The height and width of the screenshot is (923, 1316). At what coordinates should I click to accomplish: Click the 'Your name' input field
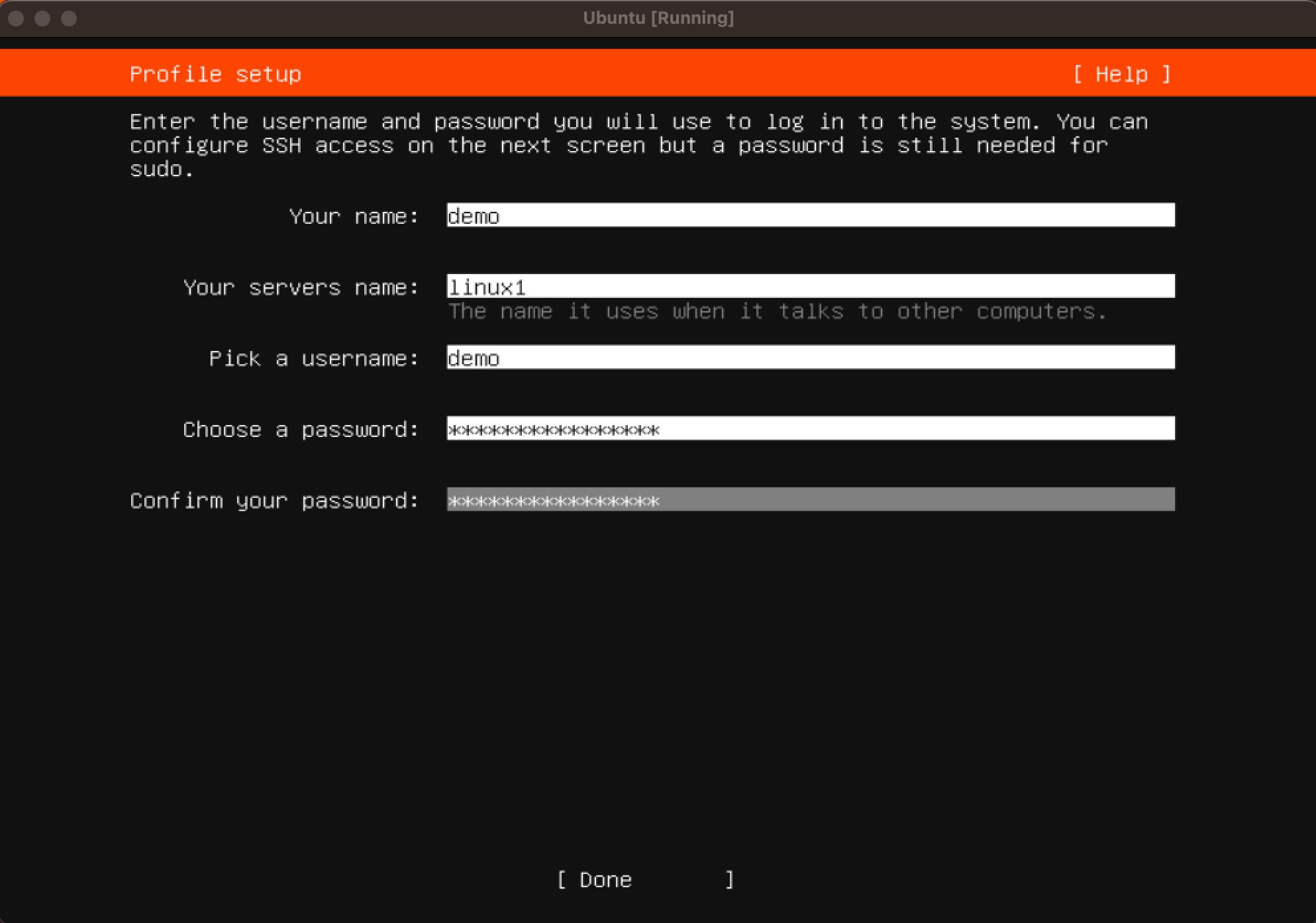(810, 216)
